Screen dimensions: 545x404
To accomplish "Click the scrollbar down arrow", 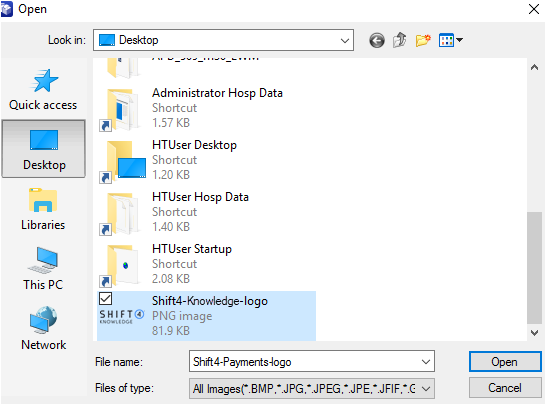I will coord(535,333).
